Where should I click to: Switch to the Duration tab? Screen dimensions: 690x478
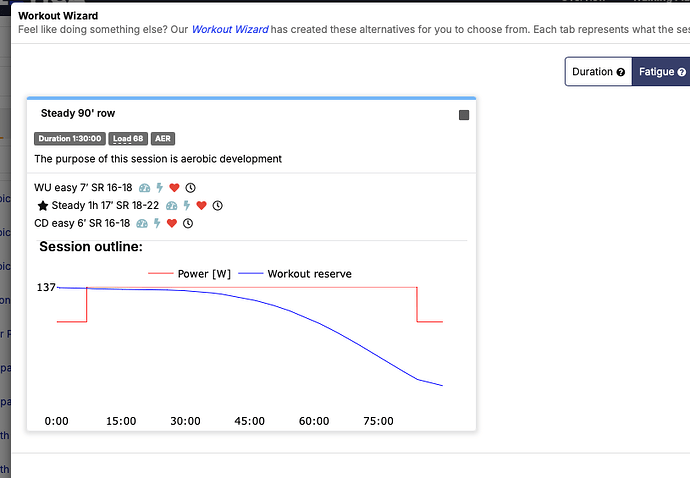[x=598, y=72]
